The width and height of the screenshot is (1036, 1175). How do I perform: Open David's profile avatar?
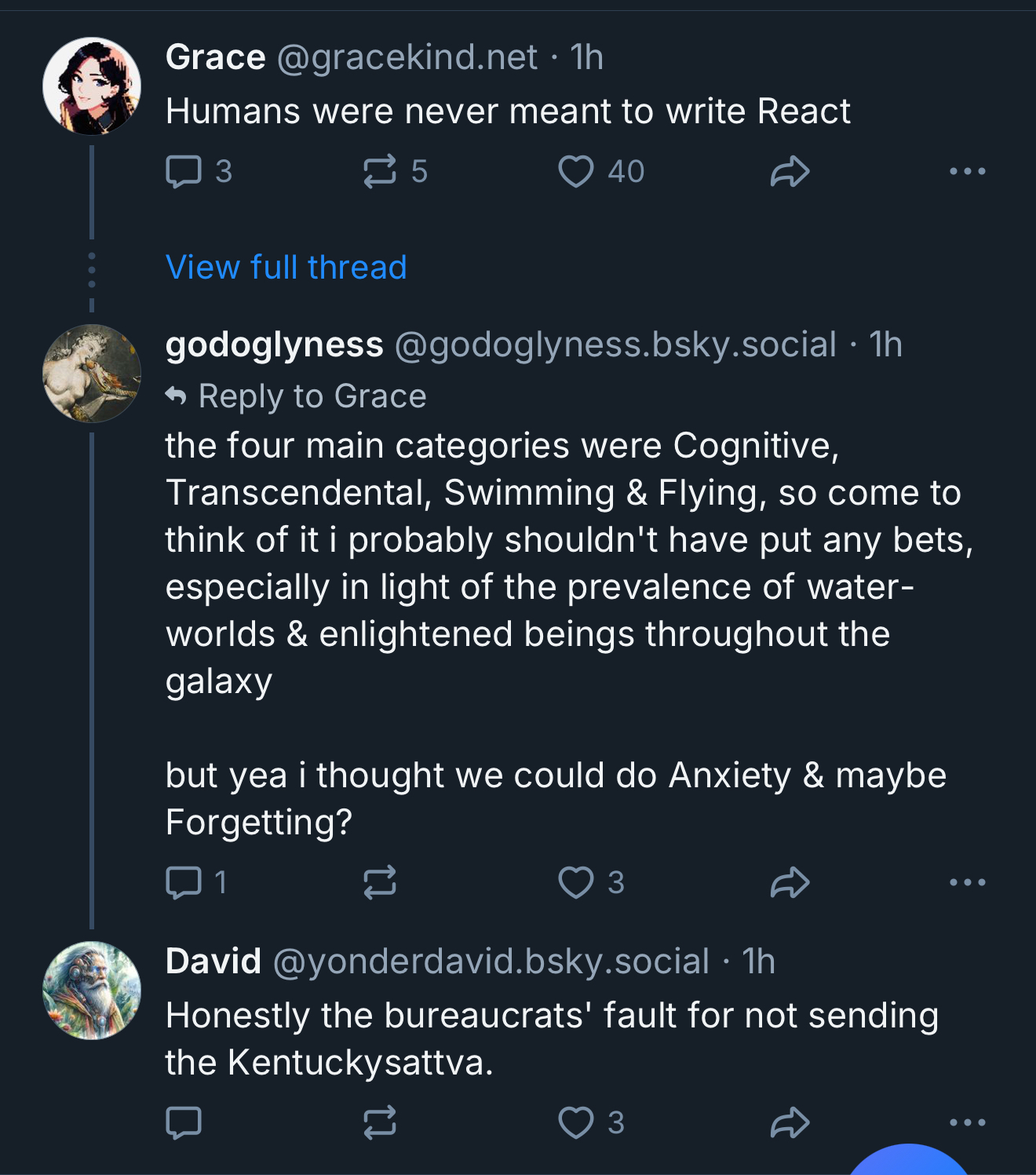coord(92,991)
